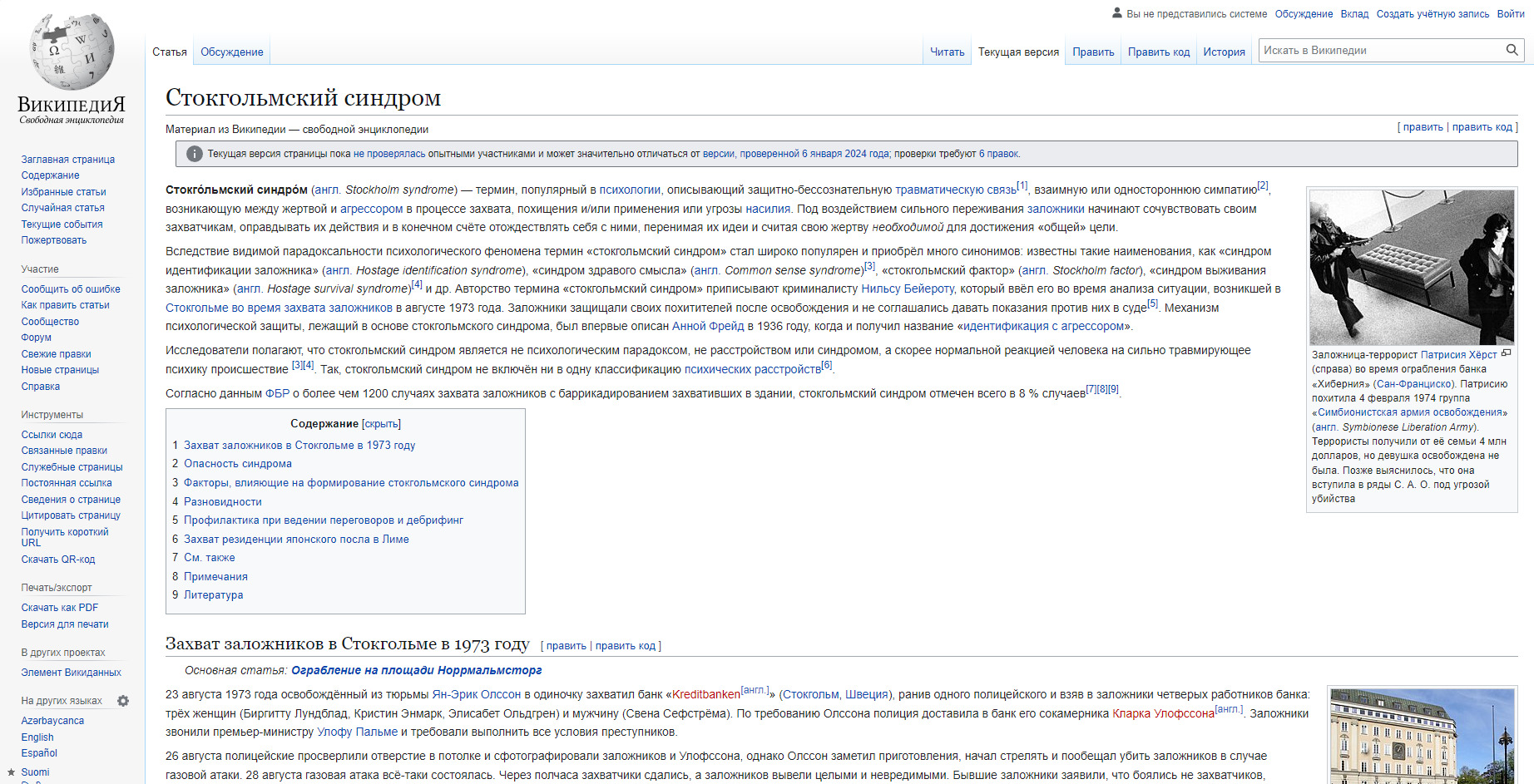Click the Войти login link
This screenshot has width=1534, height=784.
pos(1510,14)
